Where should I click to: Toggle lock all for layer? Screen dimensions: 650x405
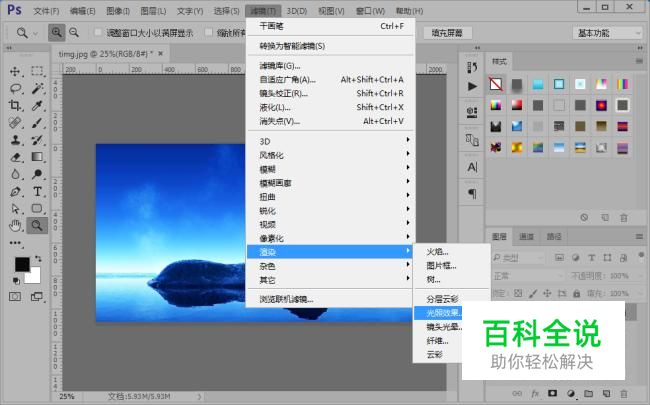click(x=576, y=293)
